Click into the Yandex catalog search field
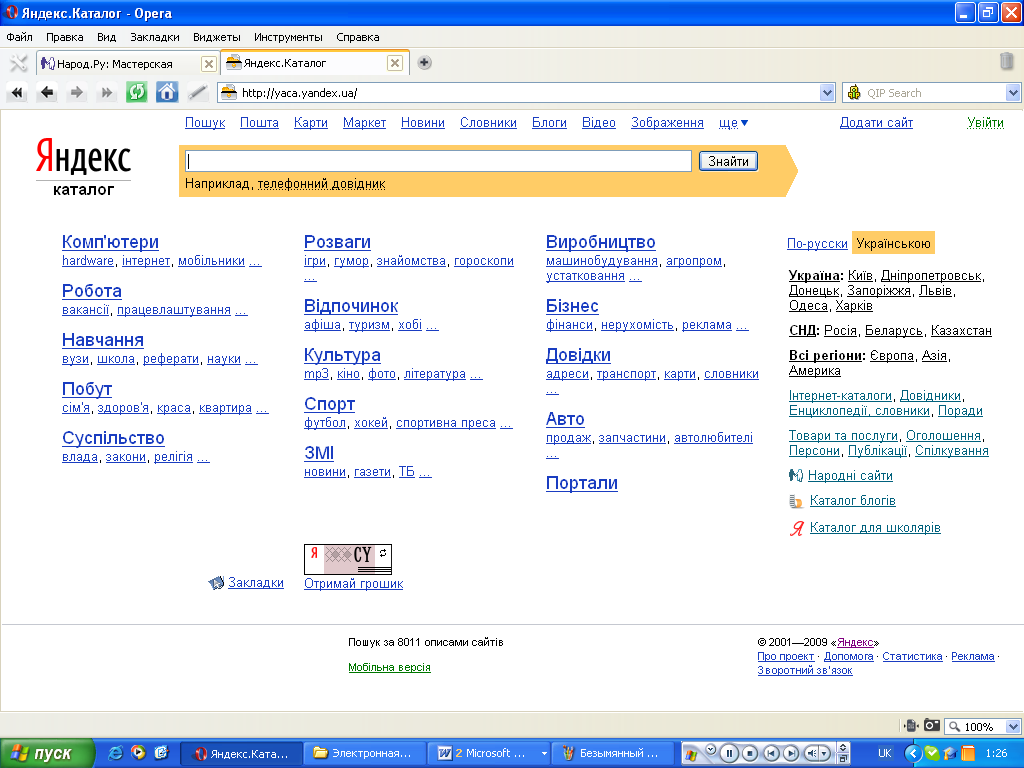This screenshot has height=768, width=1024. (x=438, y=161)
